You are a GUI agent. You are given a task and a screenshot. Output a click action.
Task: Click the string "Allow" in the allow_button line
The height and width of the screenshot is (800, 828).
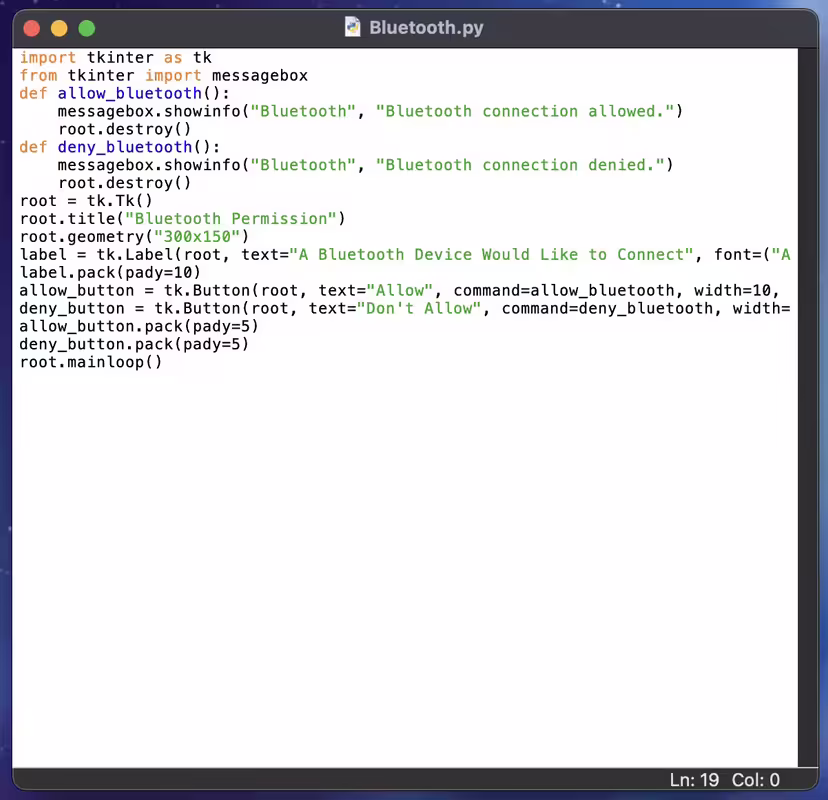coord(400,291)
